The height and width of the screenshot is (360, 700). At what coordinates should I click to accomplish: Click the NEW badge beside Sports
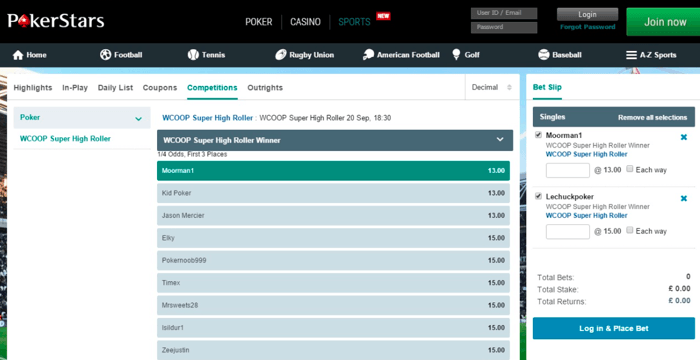click(383, 16)
